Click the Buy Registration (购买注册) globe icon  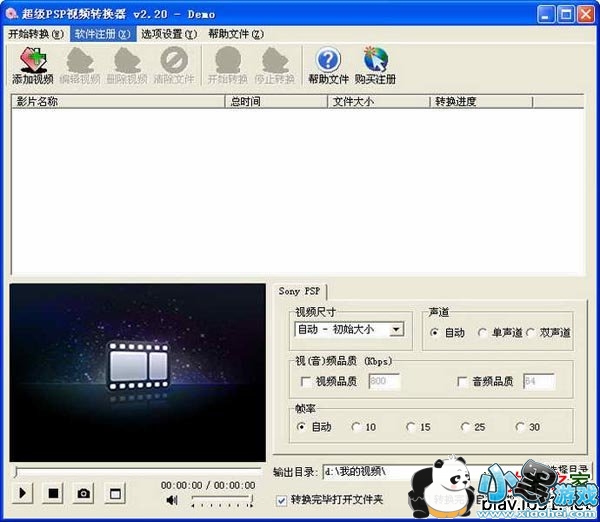(x=375, y=65)
